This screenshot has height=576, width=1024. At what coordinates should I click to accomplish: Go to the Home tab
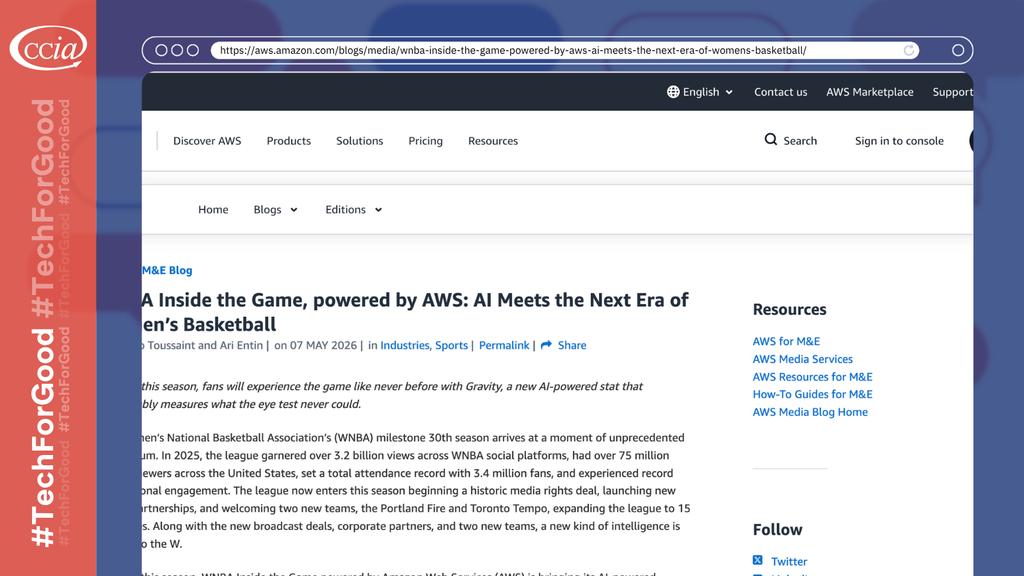pos(214,210)
